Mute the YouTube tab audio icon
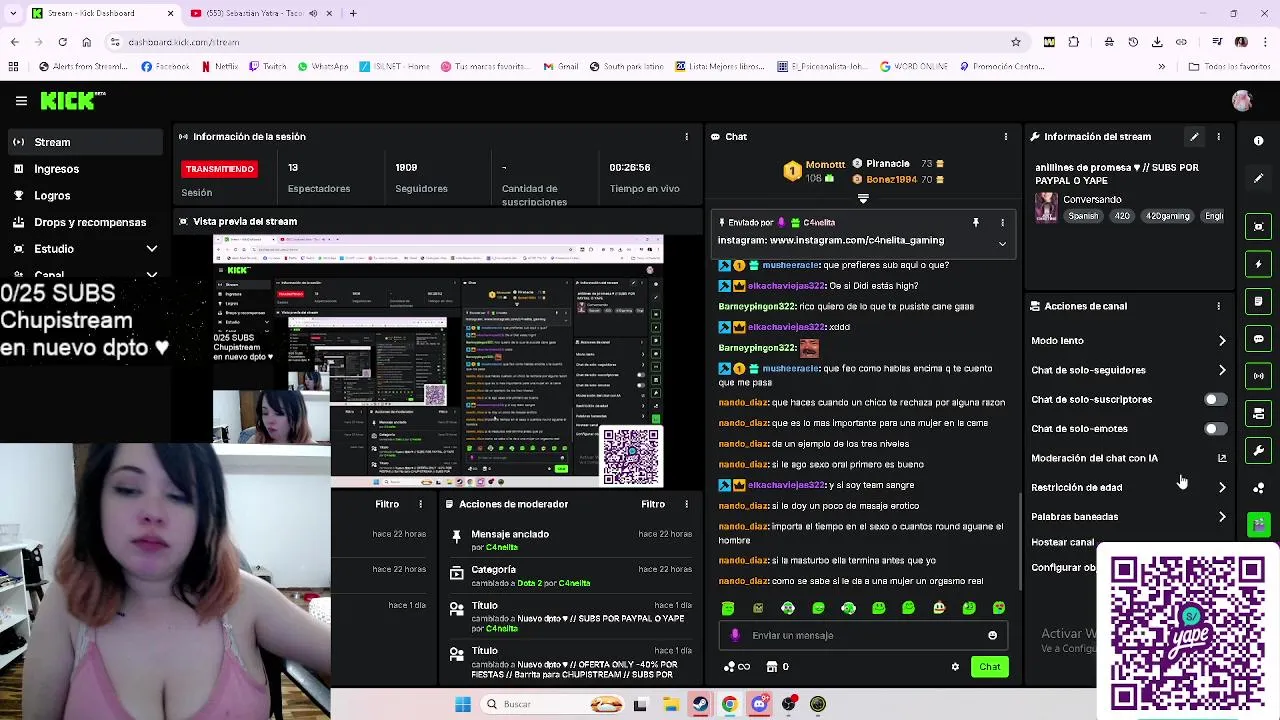The width and height of the screenshot is (1280, 720). tap(313, 13)
